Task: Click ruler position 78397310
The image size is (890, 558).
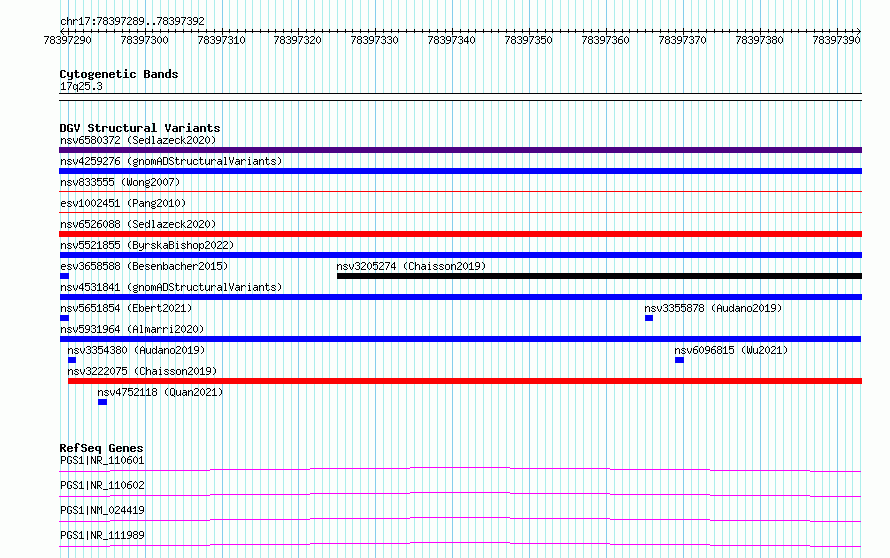Action: tap(221, 40)
